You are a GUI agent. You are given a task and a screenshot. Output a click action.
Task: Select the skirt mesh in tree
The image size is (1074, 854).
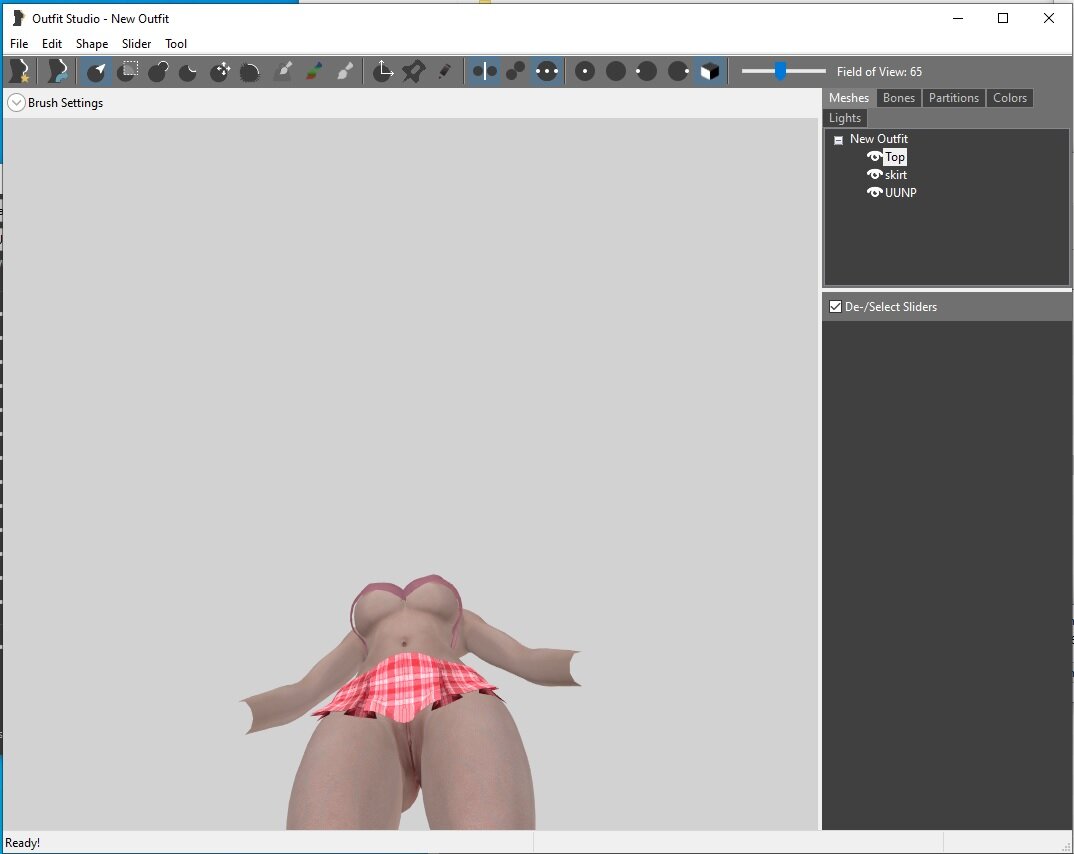[895, 175]
